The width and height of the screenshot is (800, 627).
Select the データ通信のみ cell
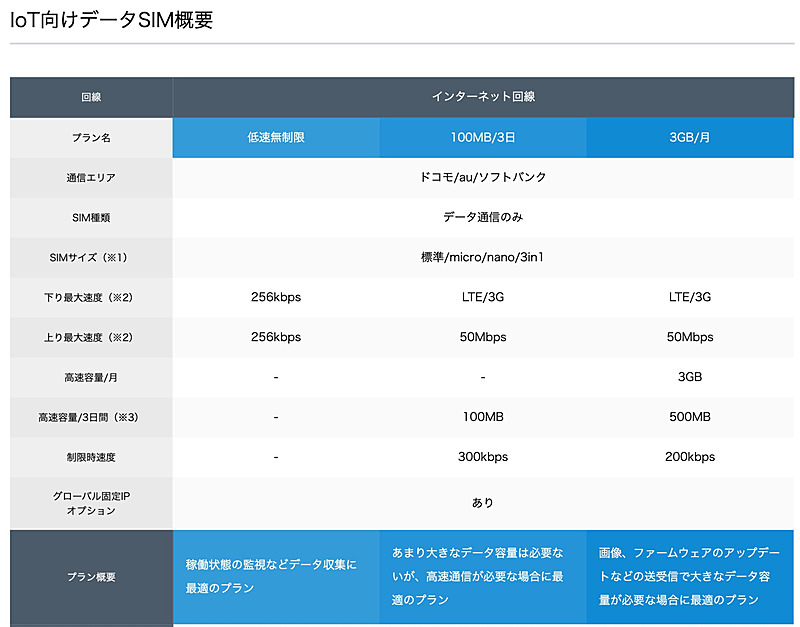point(483,217)
